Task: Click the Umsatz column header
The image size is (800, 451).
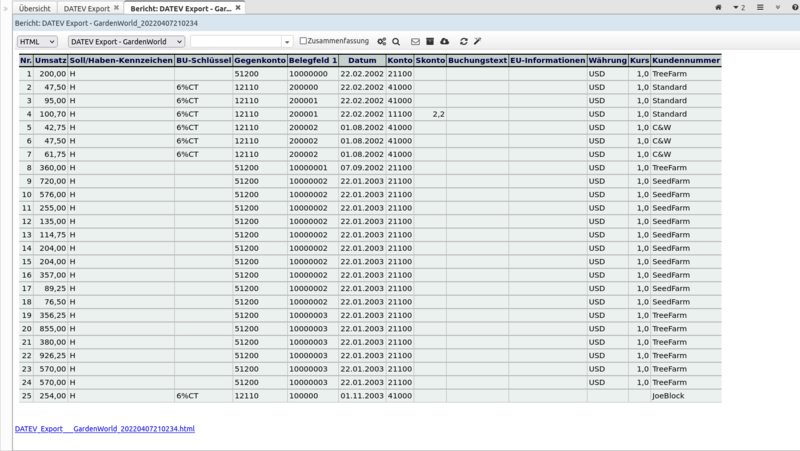Action: click(x=51, y=61)
